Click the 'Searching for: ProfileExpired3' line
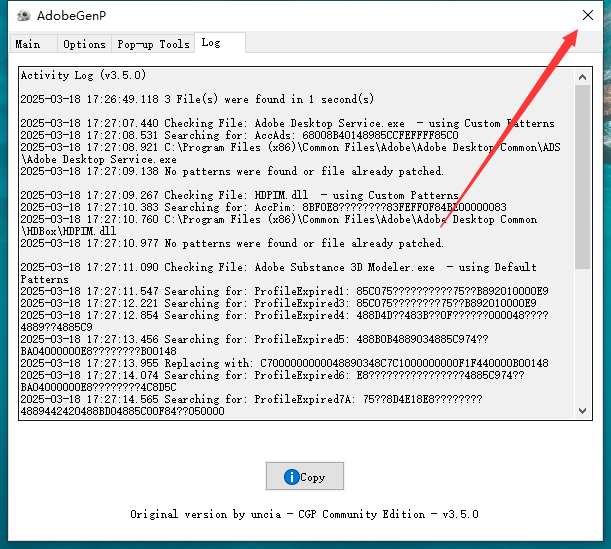This screenshot has height=549, width=611. (x=279, y=303)
